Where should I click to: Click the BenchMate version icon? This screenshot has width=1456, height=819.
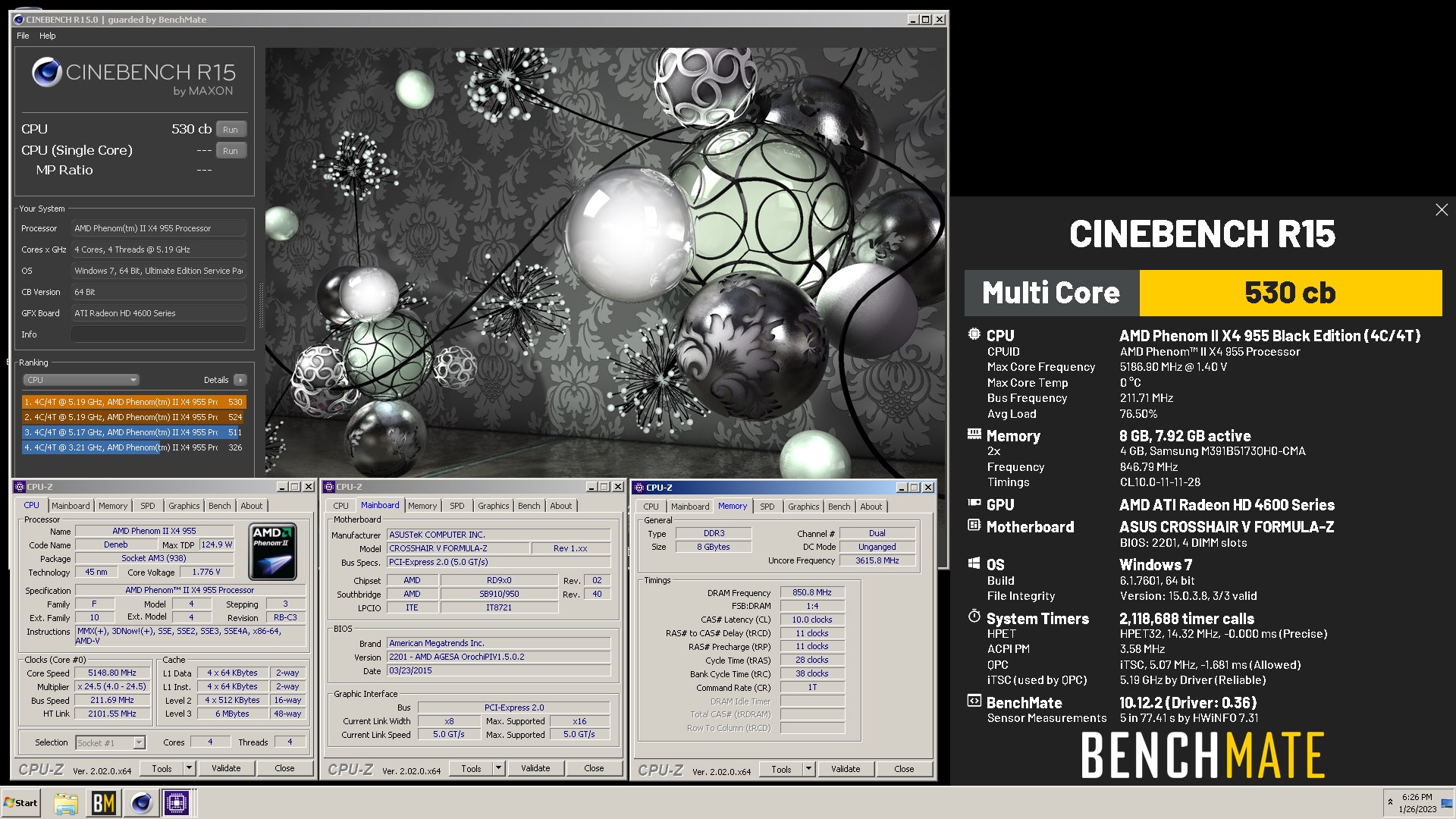(974, 701)
